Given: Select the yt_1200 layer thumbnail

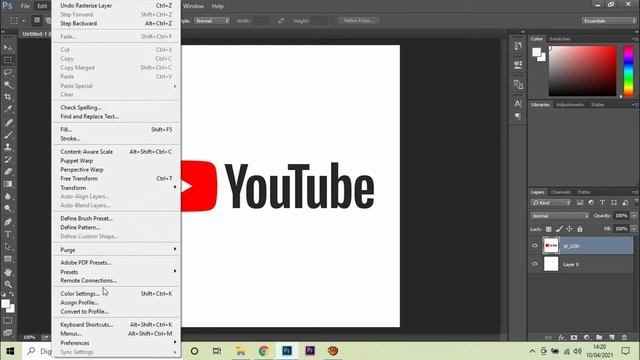Looking at the screenshot, I should [551, 246].
